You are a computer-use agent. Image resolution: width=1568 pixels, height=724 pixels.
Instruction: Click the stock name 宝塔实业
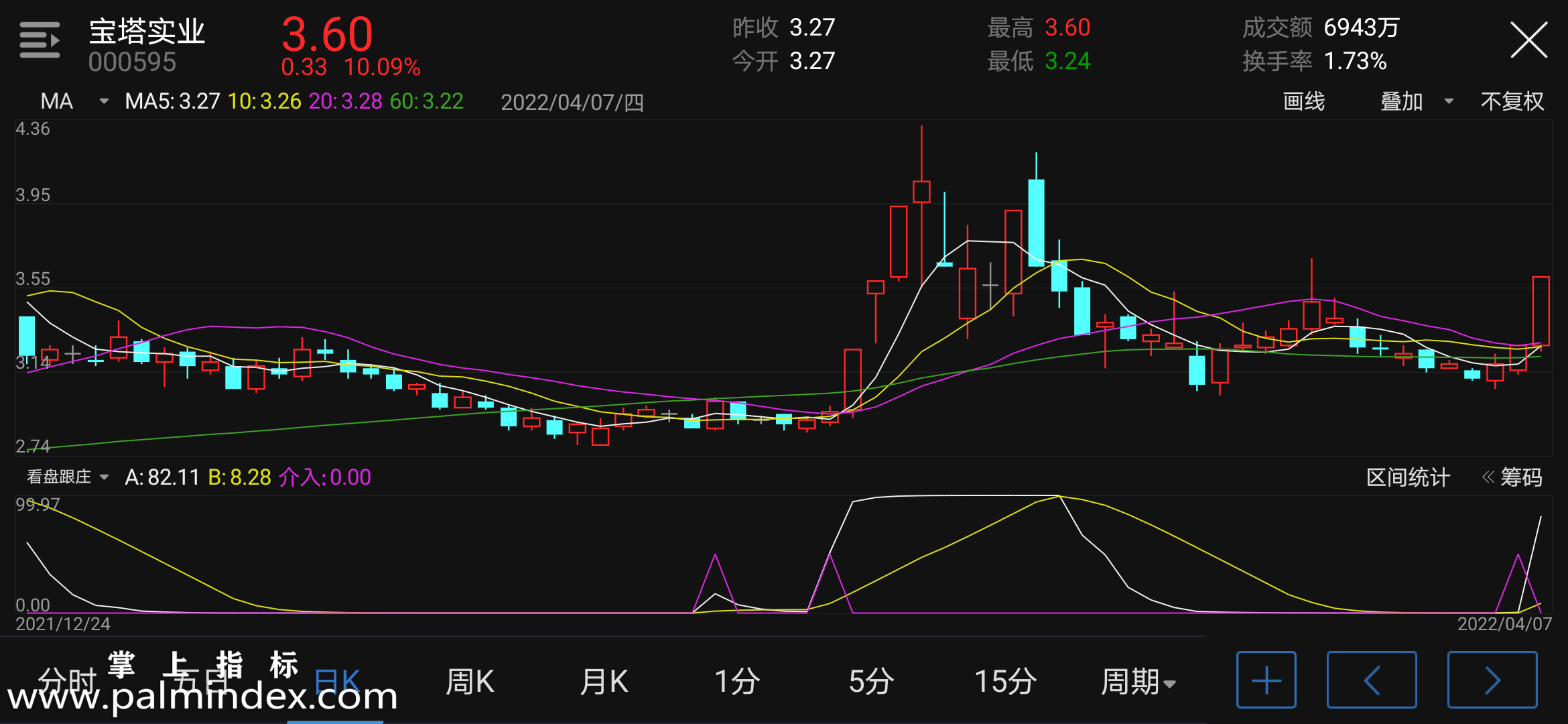click(147, 31)
